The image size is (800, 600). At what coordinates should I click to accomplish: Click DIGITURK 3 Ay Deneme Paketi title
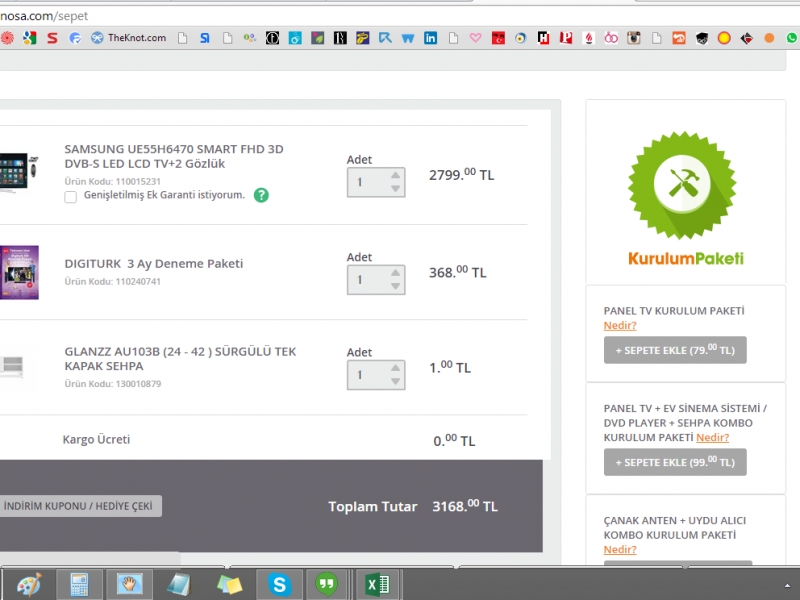click(x=154, y=264)
